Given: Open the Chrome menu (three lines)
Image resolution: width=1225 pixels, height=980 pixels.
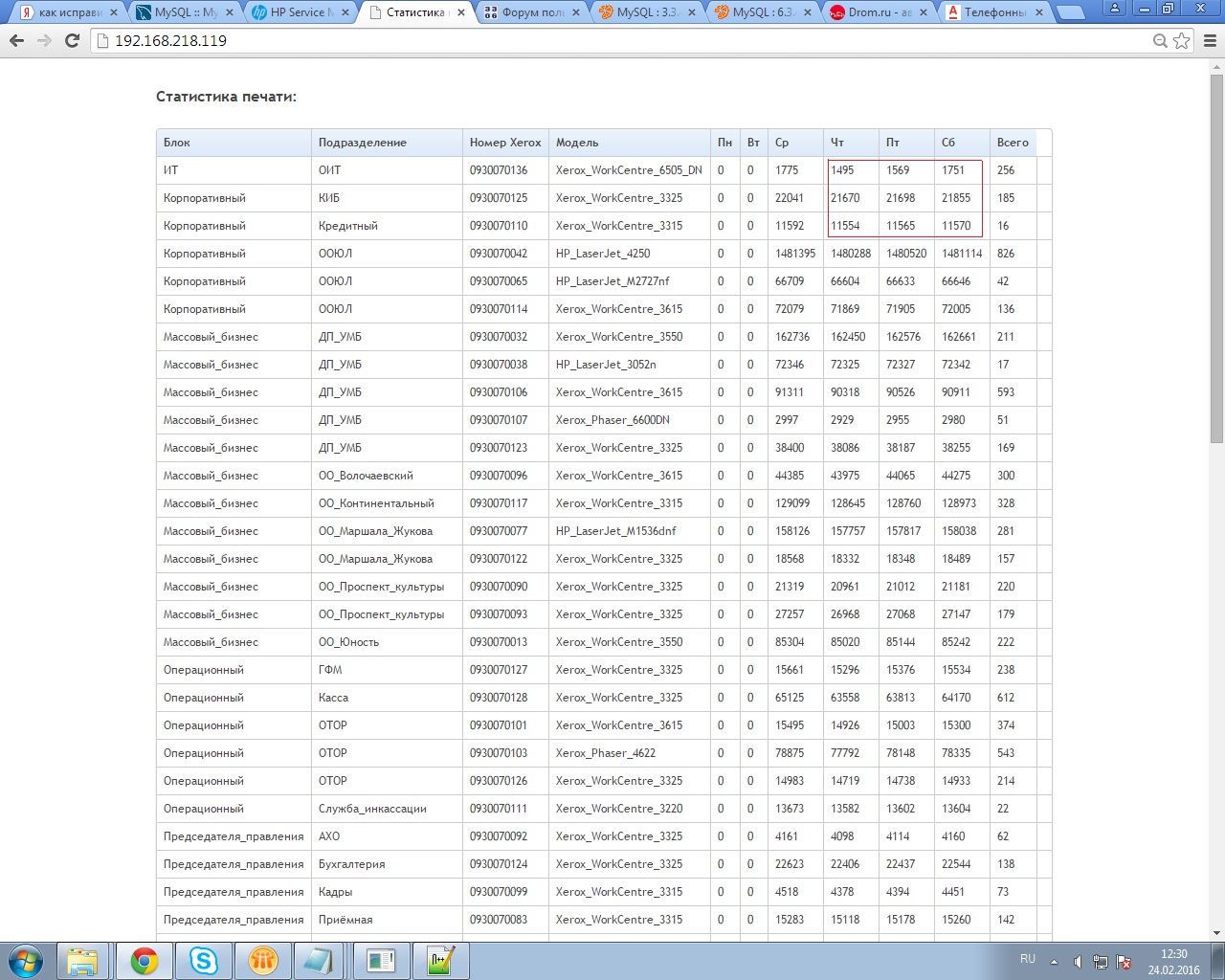Looking at the screenshot, I should click(x=1210, y=41).
